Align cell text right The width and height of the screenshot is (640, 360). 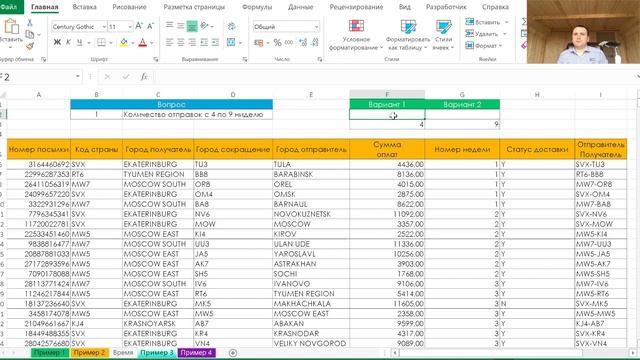click(x=192, y=42)
